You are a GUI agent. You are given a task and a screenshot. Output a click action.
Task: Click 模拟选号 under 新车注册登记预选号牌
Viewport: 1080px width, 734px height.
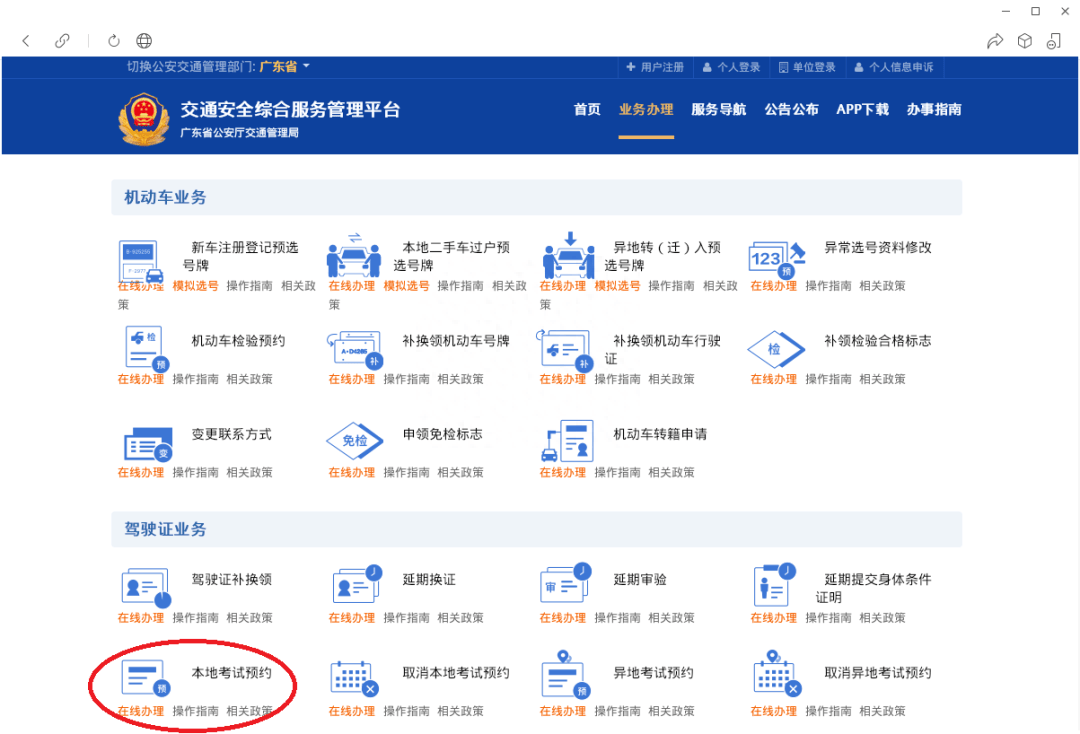click(x=195, y=286)
